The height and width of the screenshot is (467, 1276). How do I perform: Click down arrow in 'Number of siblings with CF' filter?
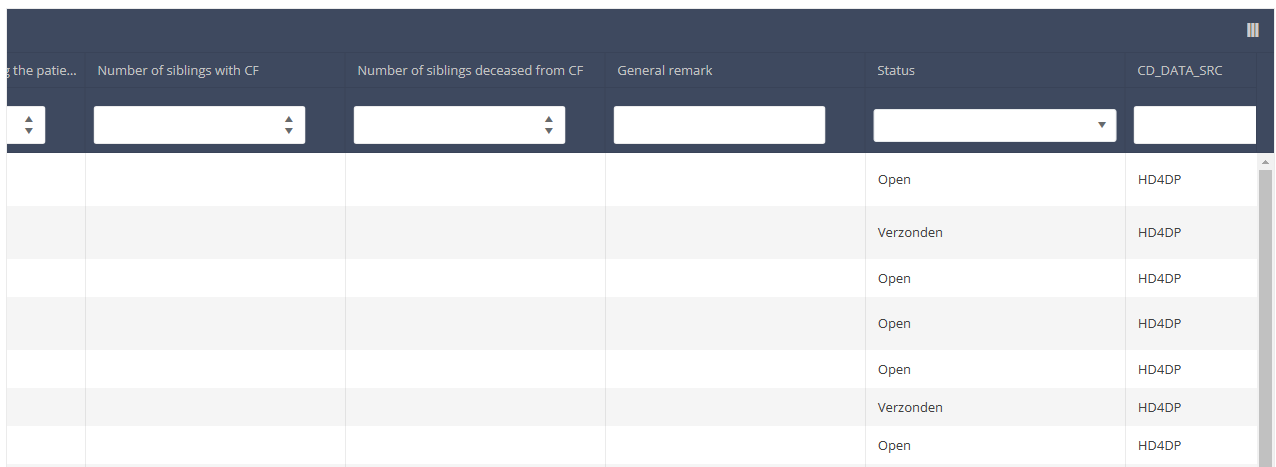pyautogui.click(x=288, y=131)
